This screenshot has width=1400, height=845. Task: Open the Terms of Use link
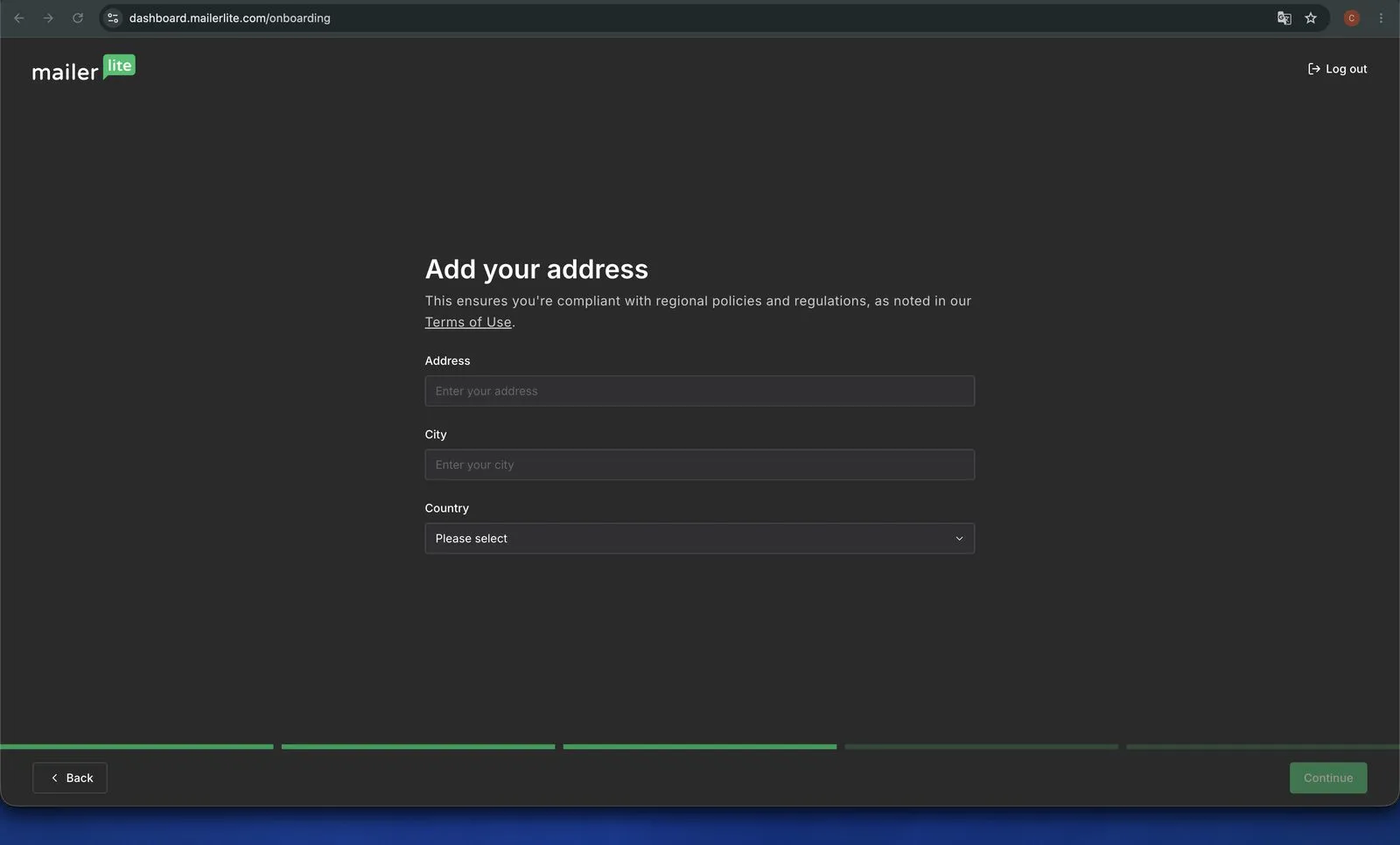click(468, 322)
